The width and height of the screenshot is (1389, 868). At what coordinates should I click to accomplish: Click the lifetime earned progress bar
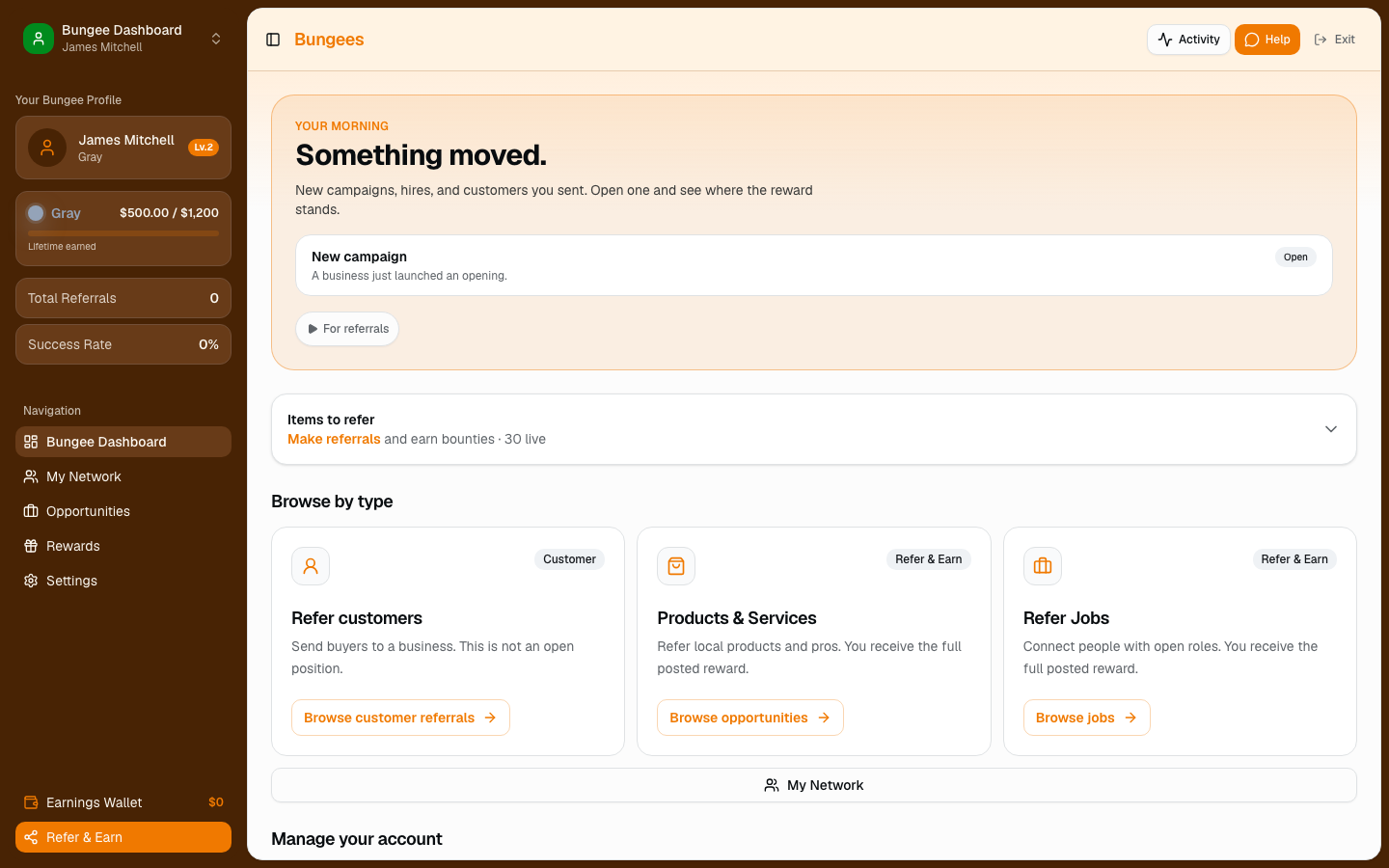[x=123, y=233]
